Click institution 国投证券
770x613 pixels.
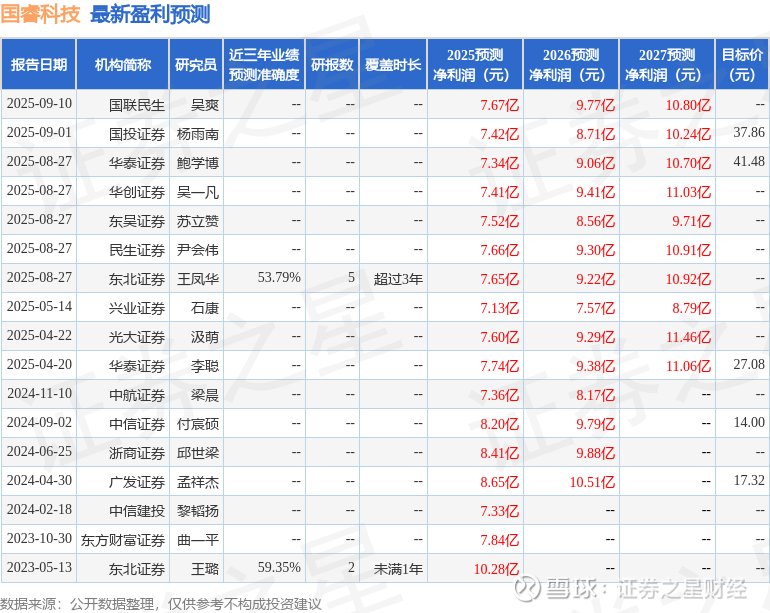pyautogui.click(x=137, y=134)
